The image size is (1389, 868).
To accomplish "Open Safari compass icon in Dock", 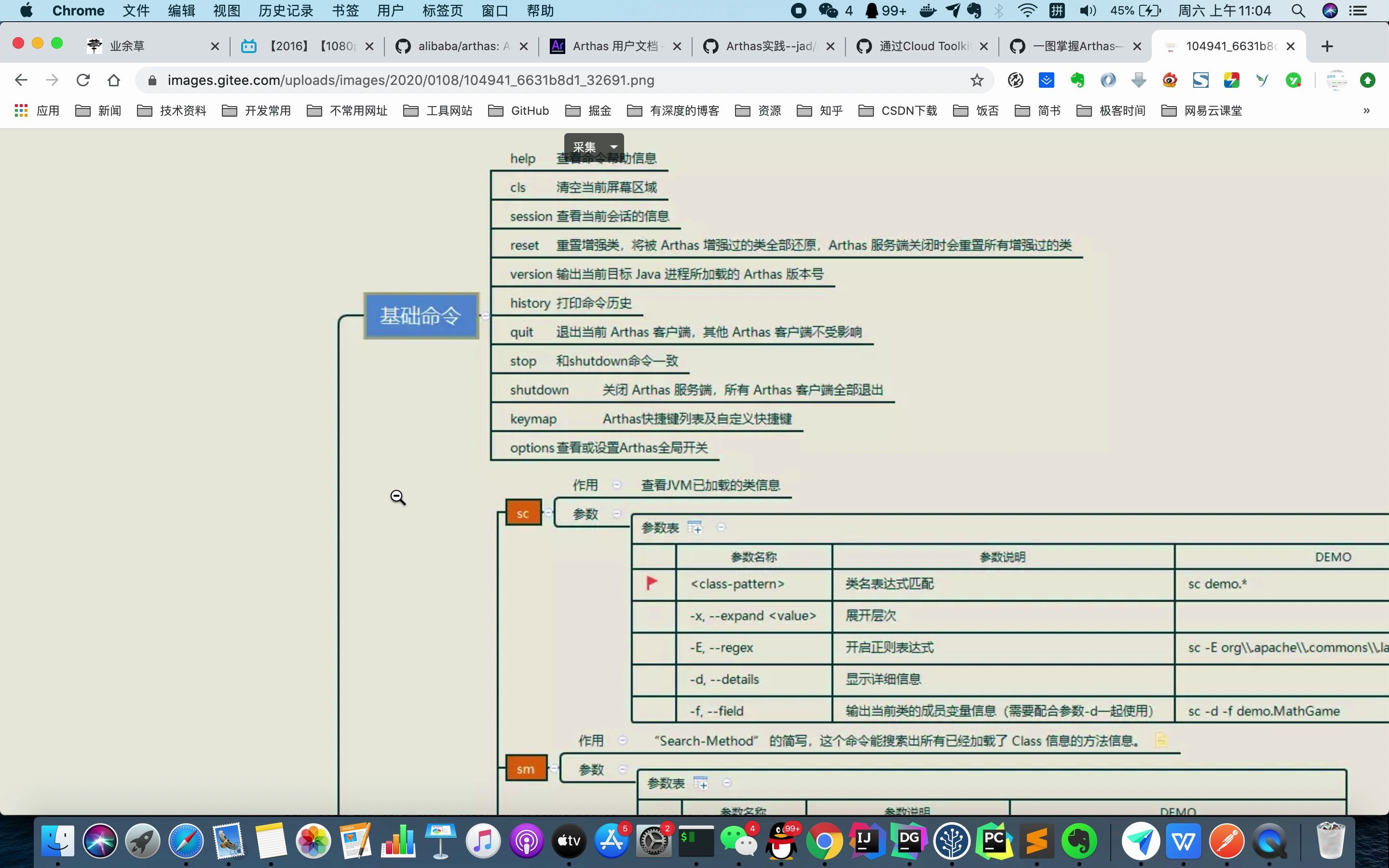I will point(185,841).
